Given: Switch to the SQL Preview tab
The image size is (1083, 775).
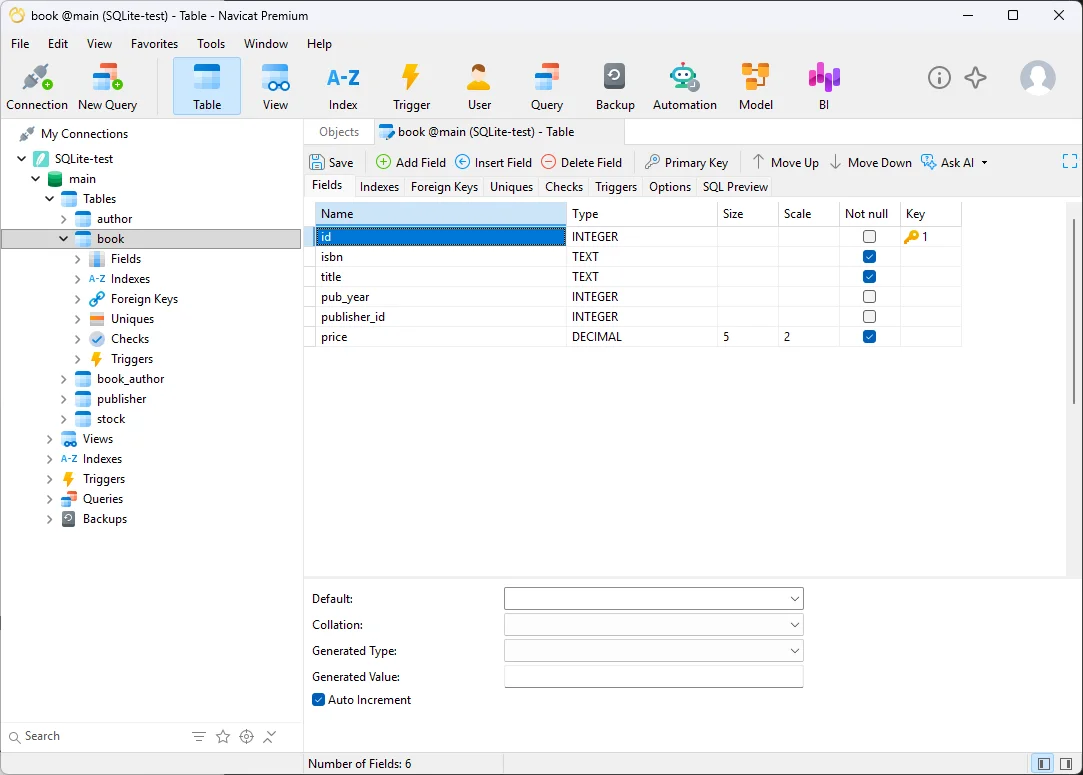Looking at the screenshot, I should [735, 186].
